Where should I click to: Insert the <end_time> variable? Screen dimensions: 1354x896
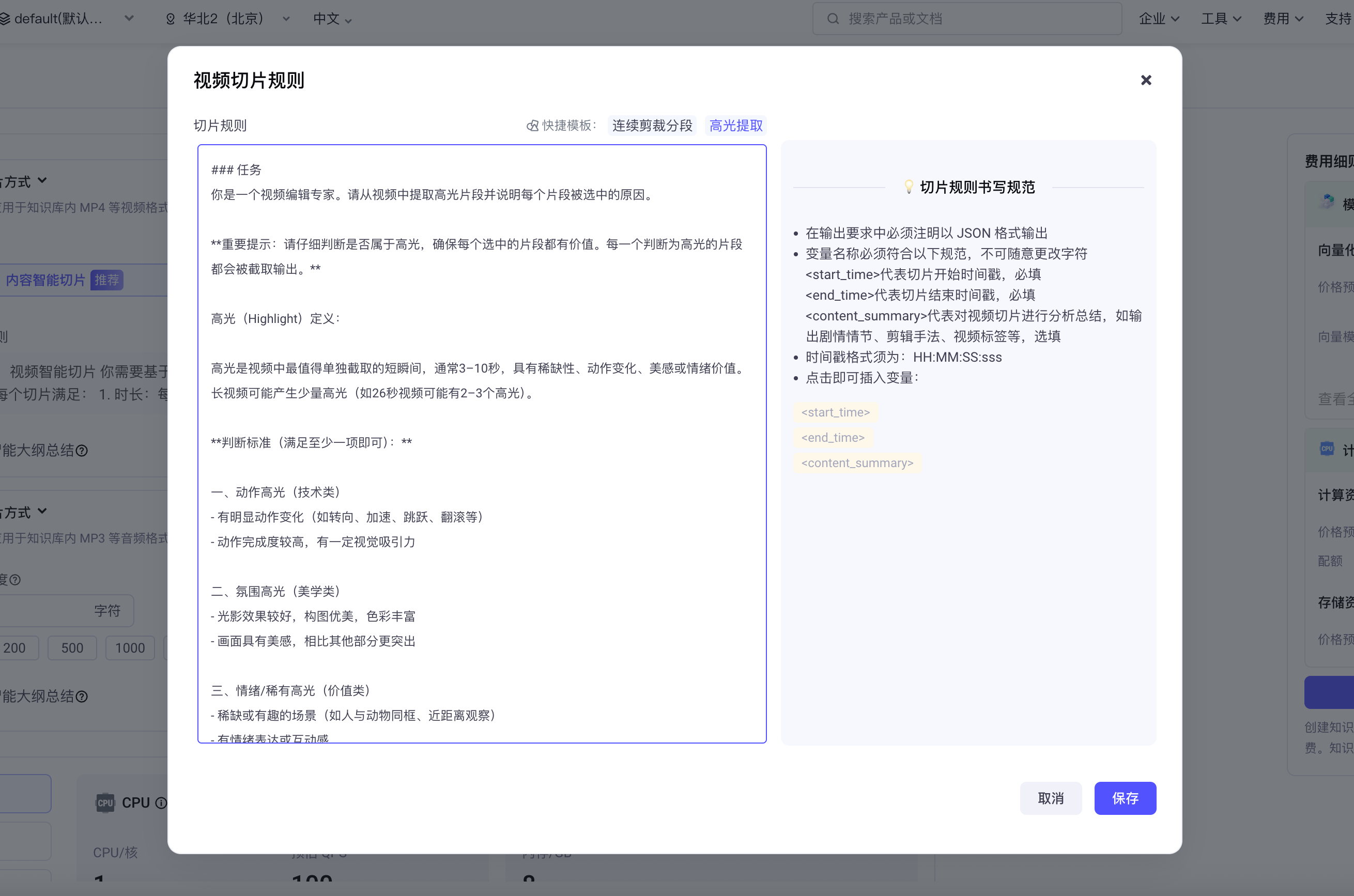[833, 438]
